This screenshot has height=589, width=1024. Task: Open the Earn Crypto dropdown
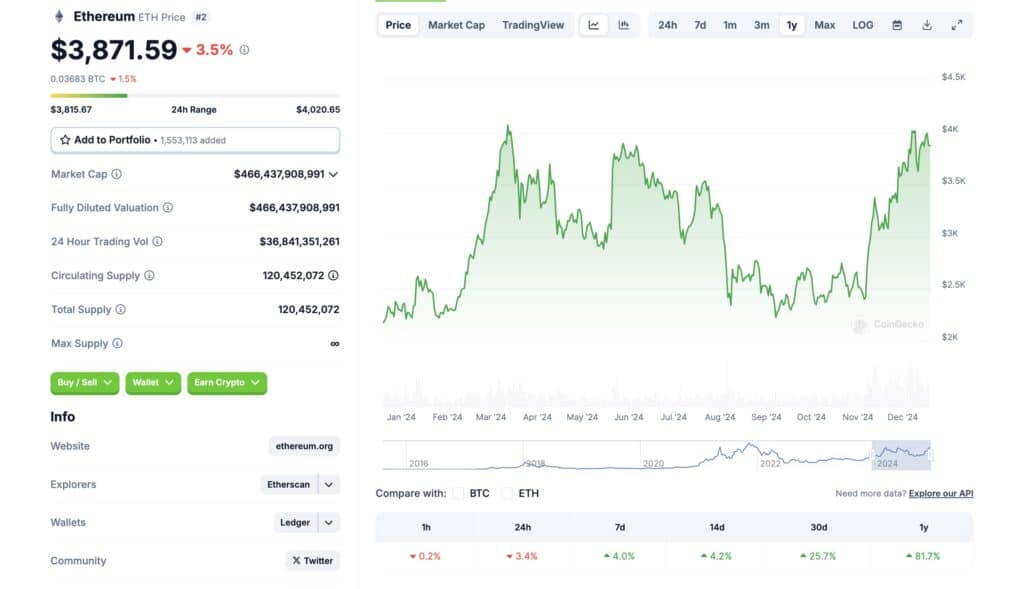click(x=227, y=383)
